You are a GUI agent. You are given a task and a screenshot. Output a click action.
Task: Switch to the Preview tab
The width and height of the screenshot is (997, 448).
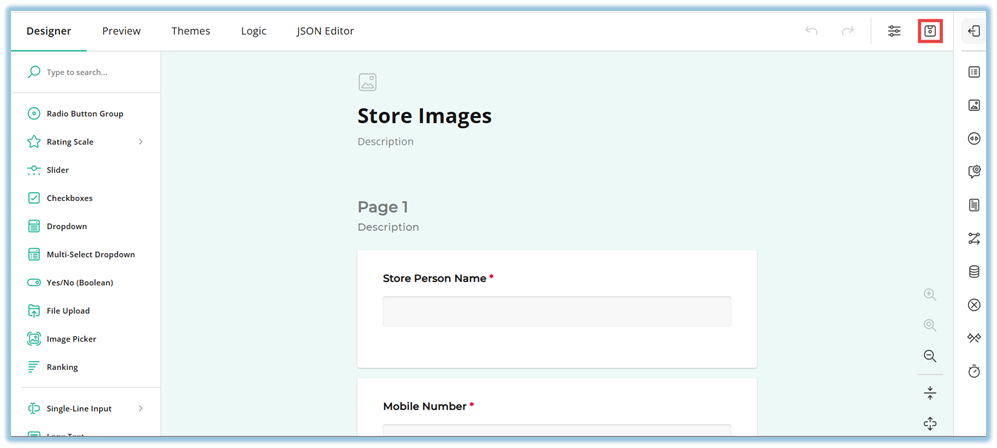click(x=121, y=31)
